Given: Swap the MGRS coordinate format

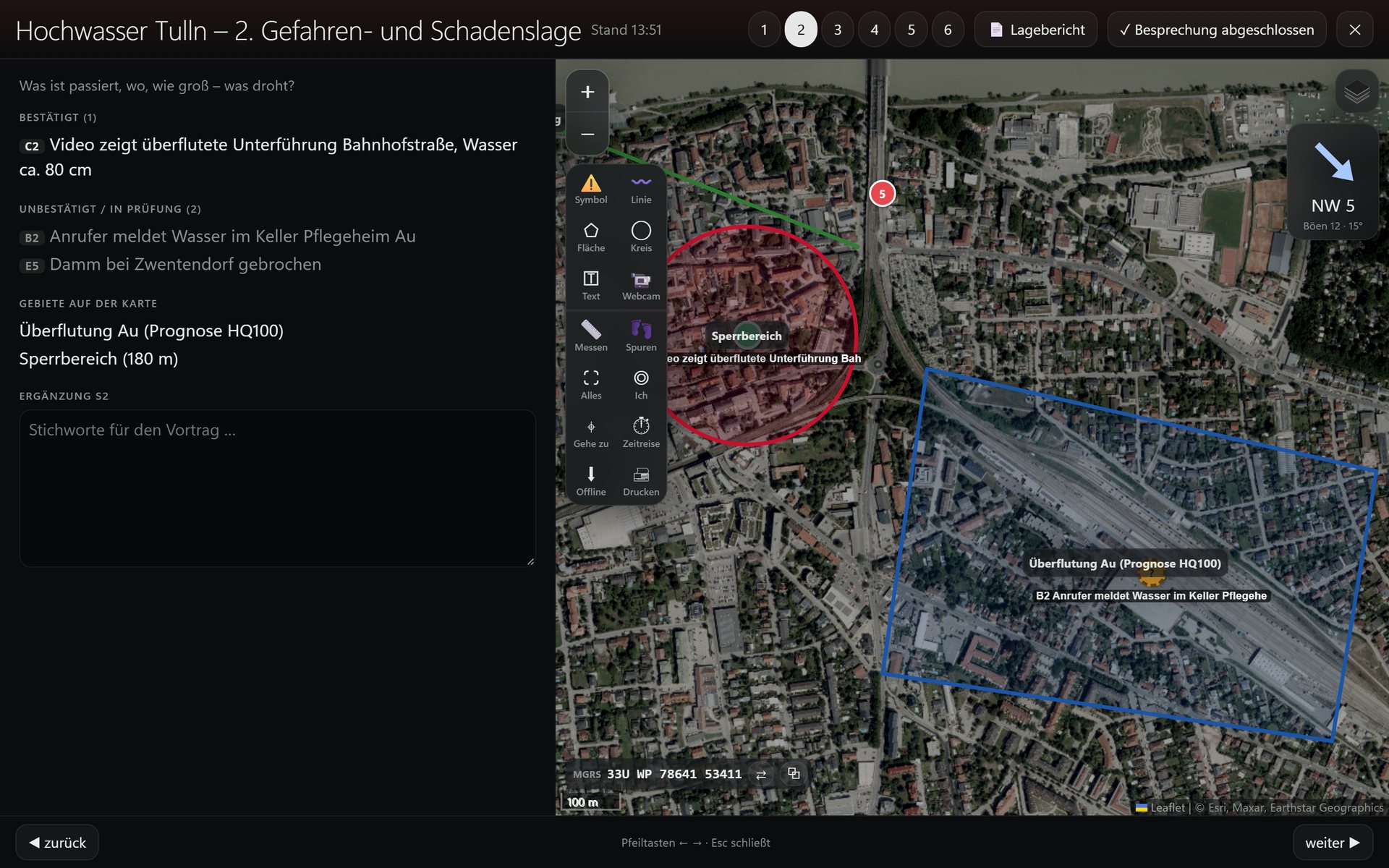Looking at the screenshot, I should click(x=761, y=774).
